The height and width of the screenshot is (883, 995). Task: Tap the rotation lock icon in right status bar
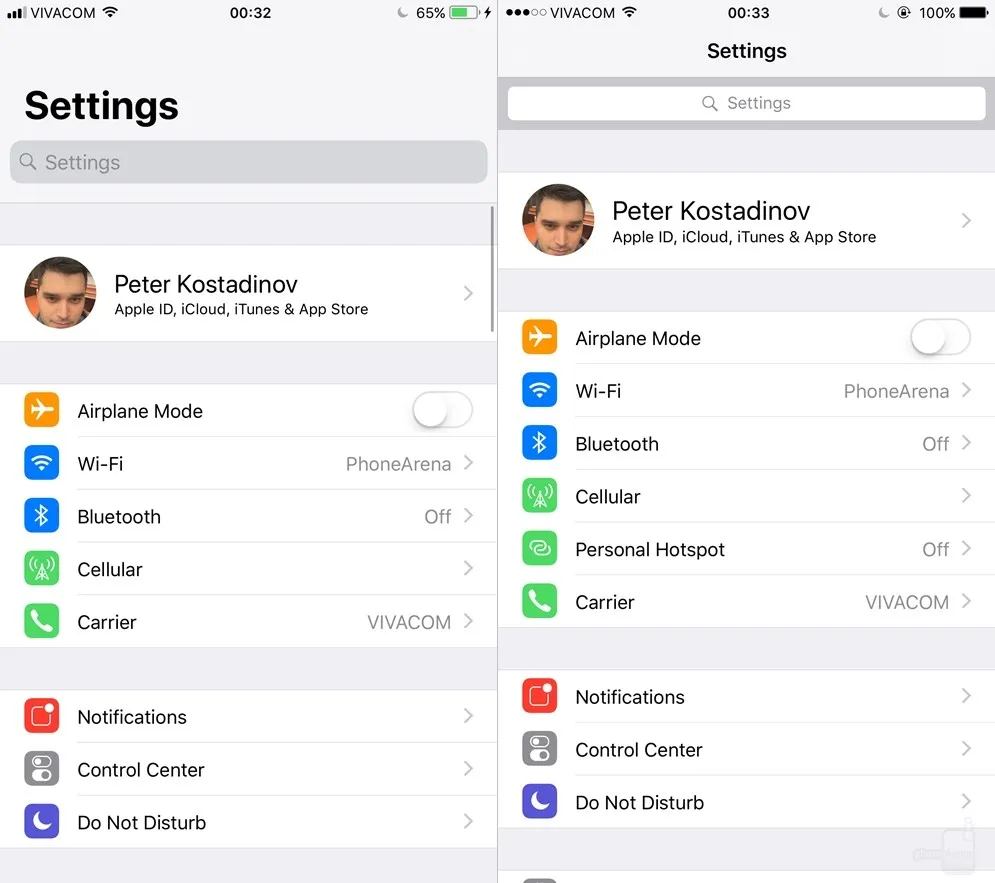904,13
